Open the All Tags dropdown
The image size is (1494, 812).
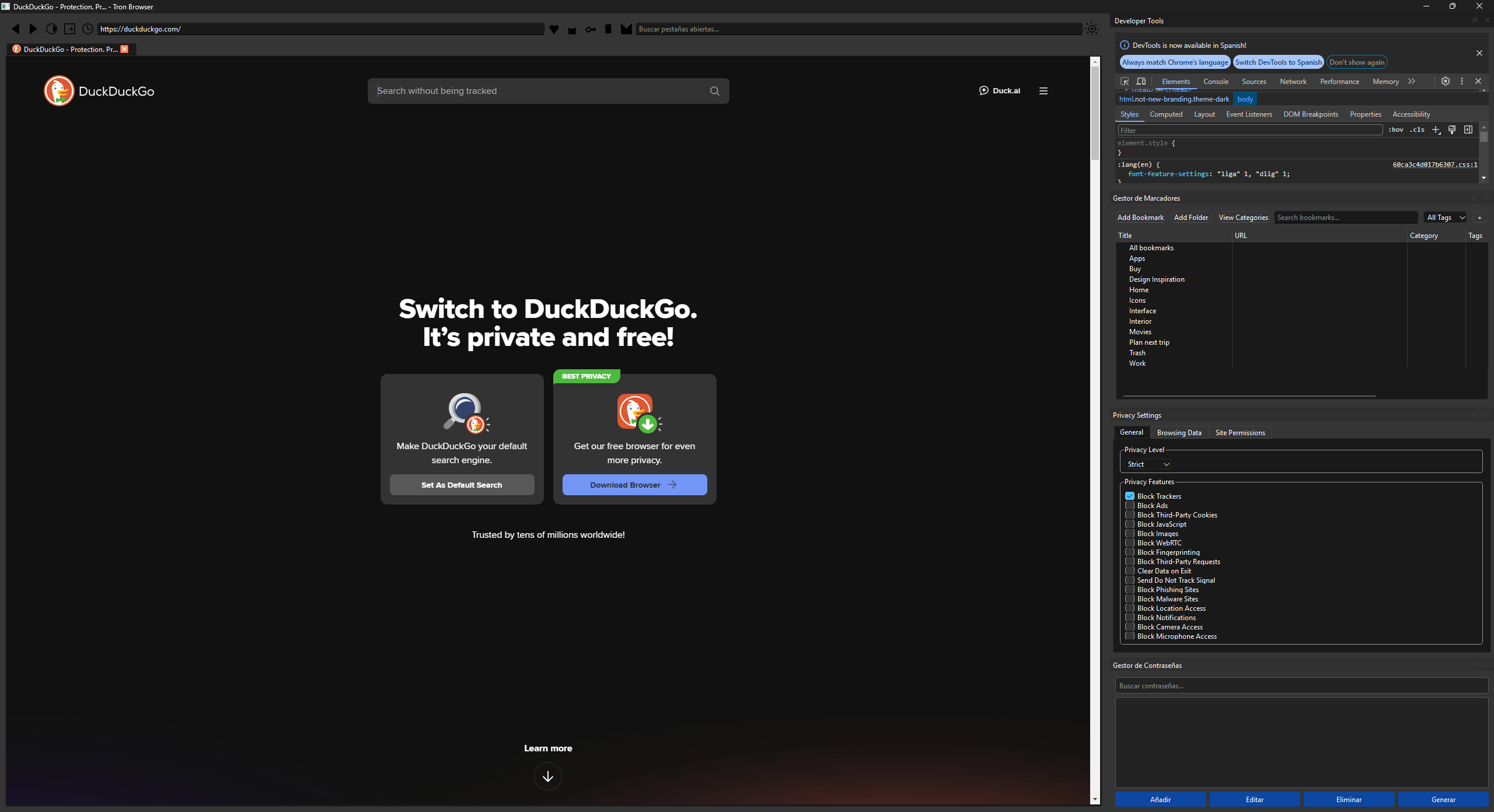[1446, 218]
